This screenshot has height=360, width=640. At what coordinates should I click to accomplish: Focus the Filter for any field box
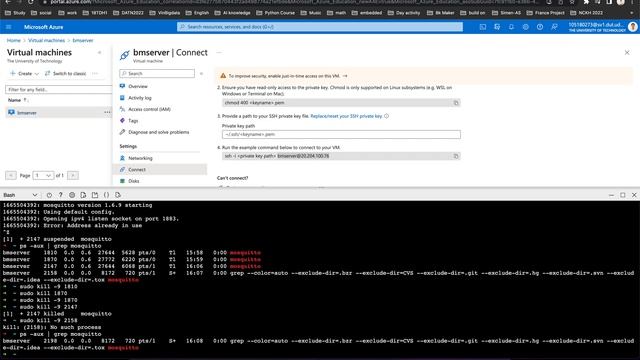[x=58, y=89]
